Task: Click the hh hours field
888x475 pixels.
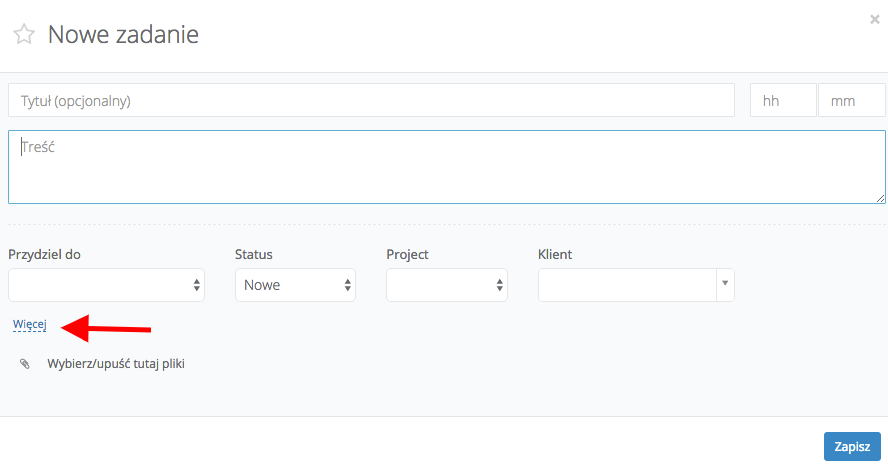Action: tap(783, 100)
